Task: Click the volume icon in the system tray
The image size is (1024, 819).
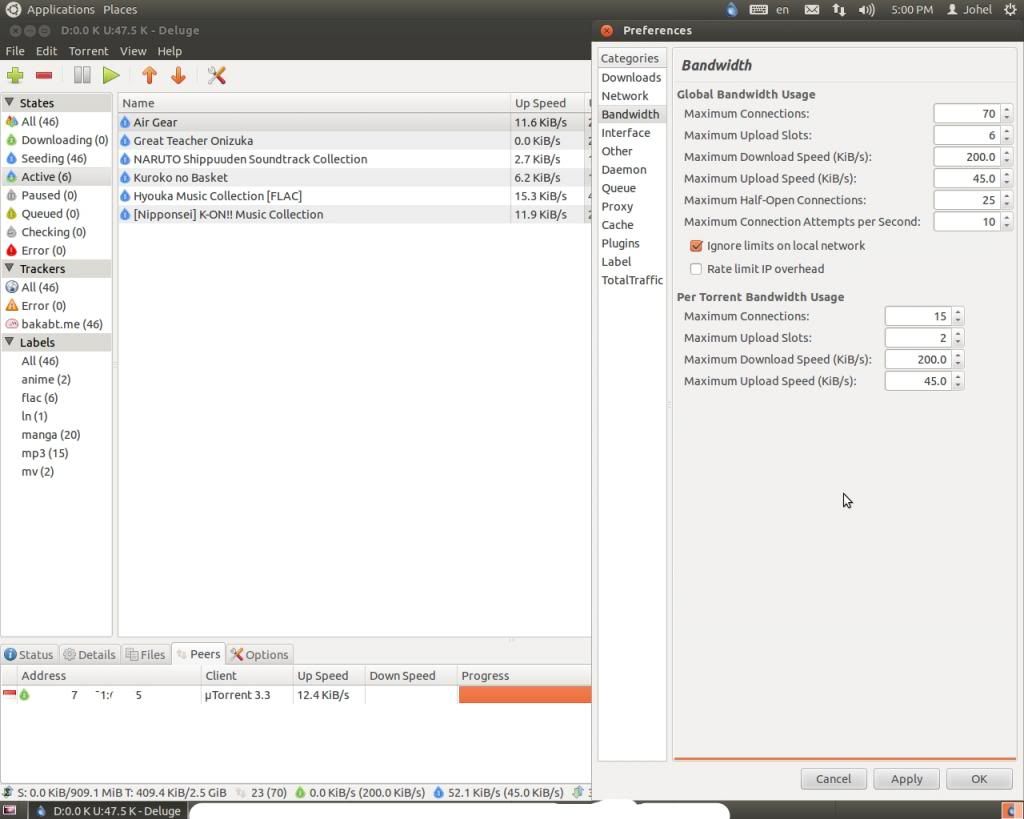Action: [x=866, y=10]
